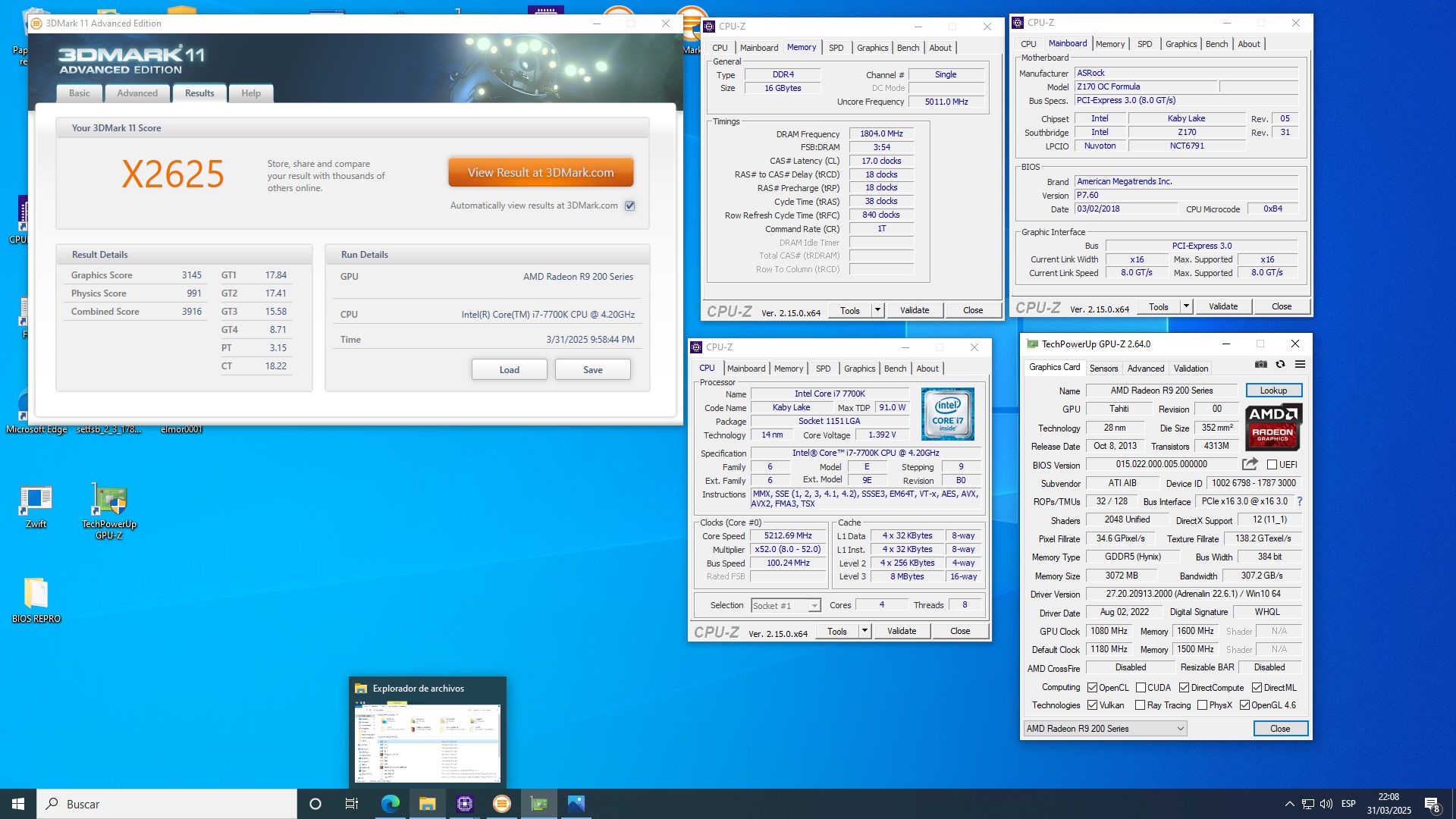
Task: Click the Buscar search box
Action: click(167, 804)
